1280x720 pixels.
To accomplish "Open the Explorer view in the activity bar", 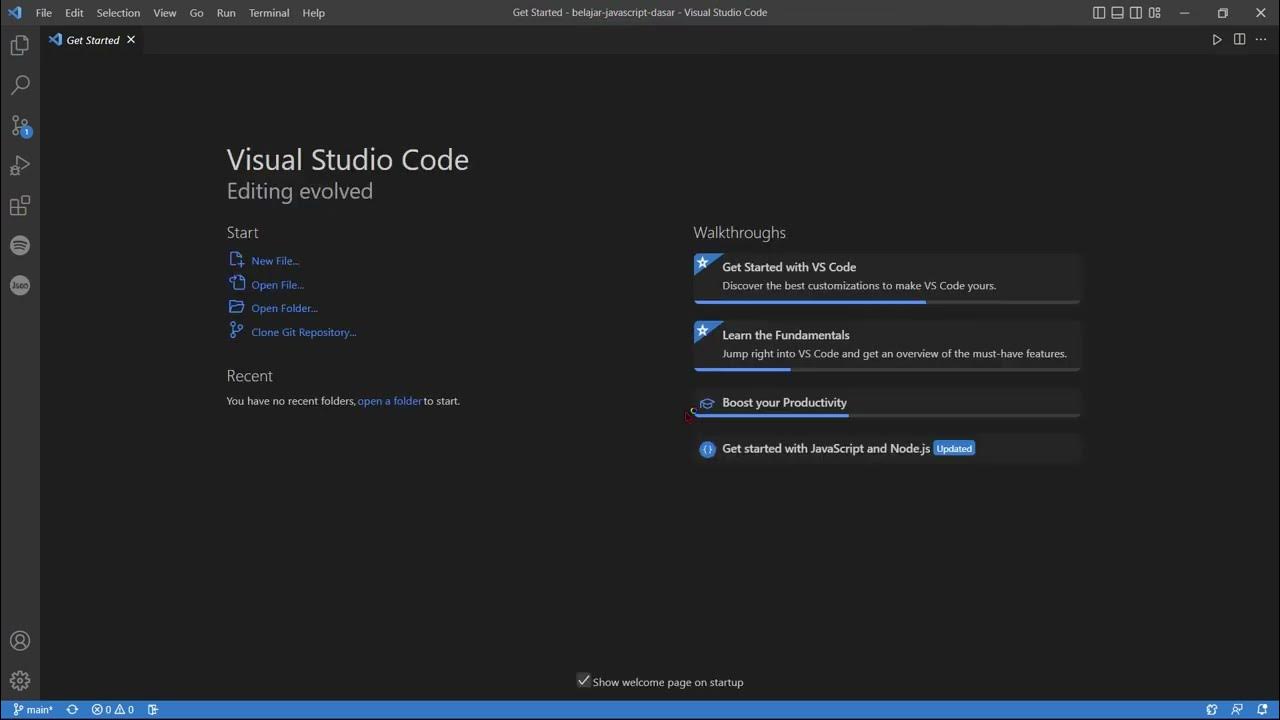I will [20, 46].
